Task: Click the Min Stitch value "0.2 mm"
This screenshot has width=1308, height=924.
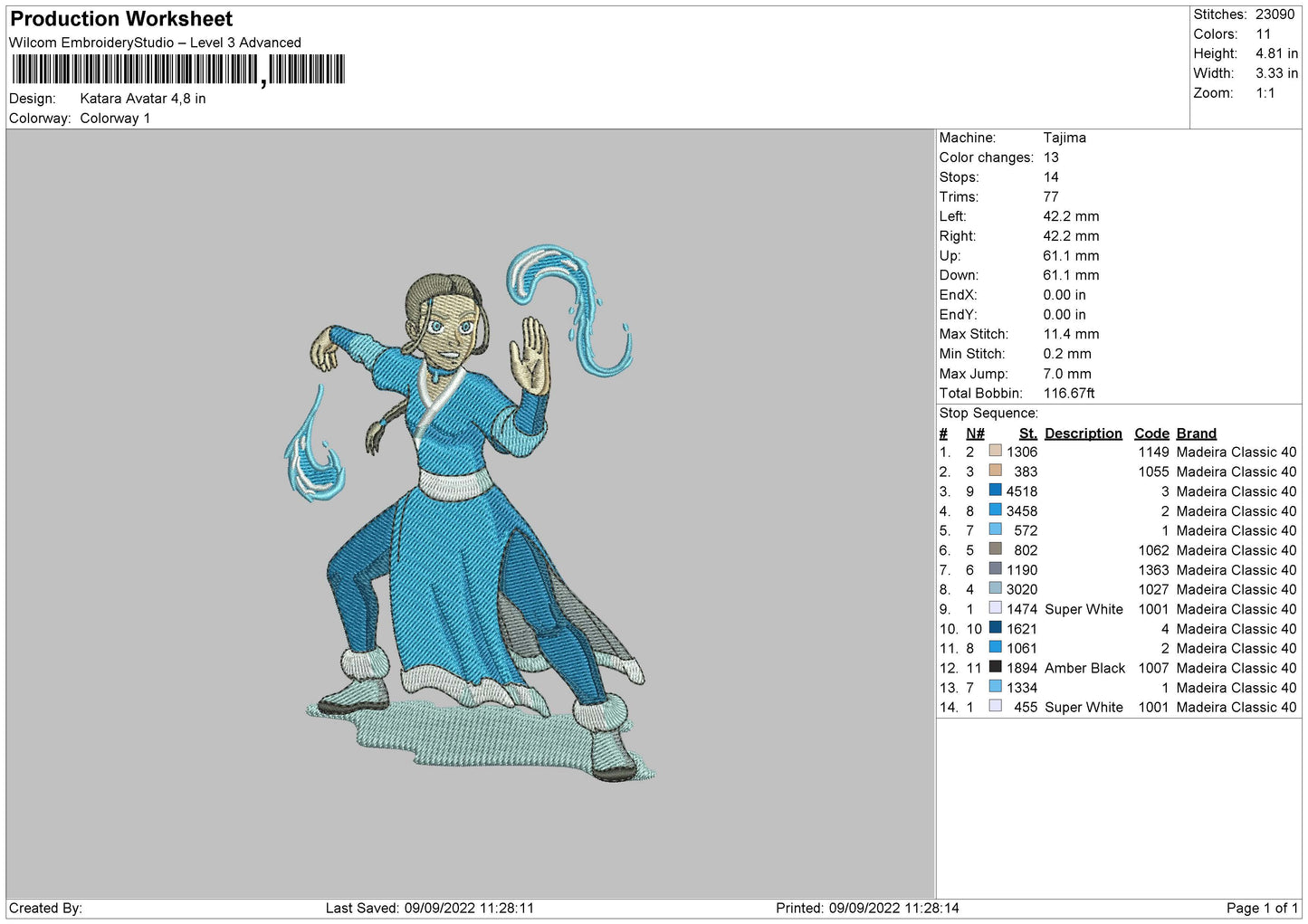Action: (x=1067, y=354)
